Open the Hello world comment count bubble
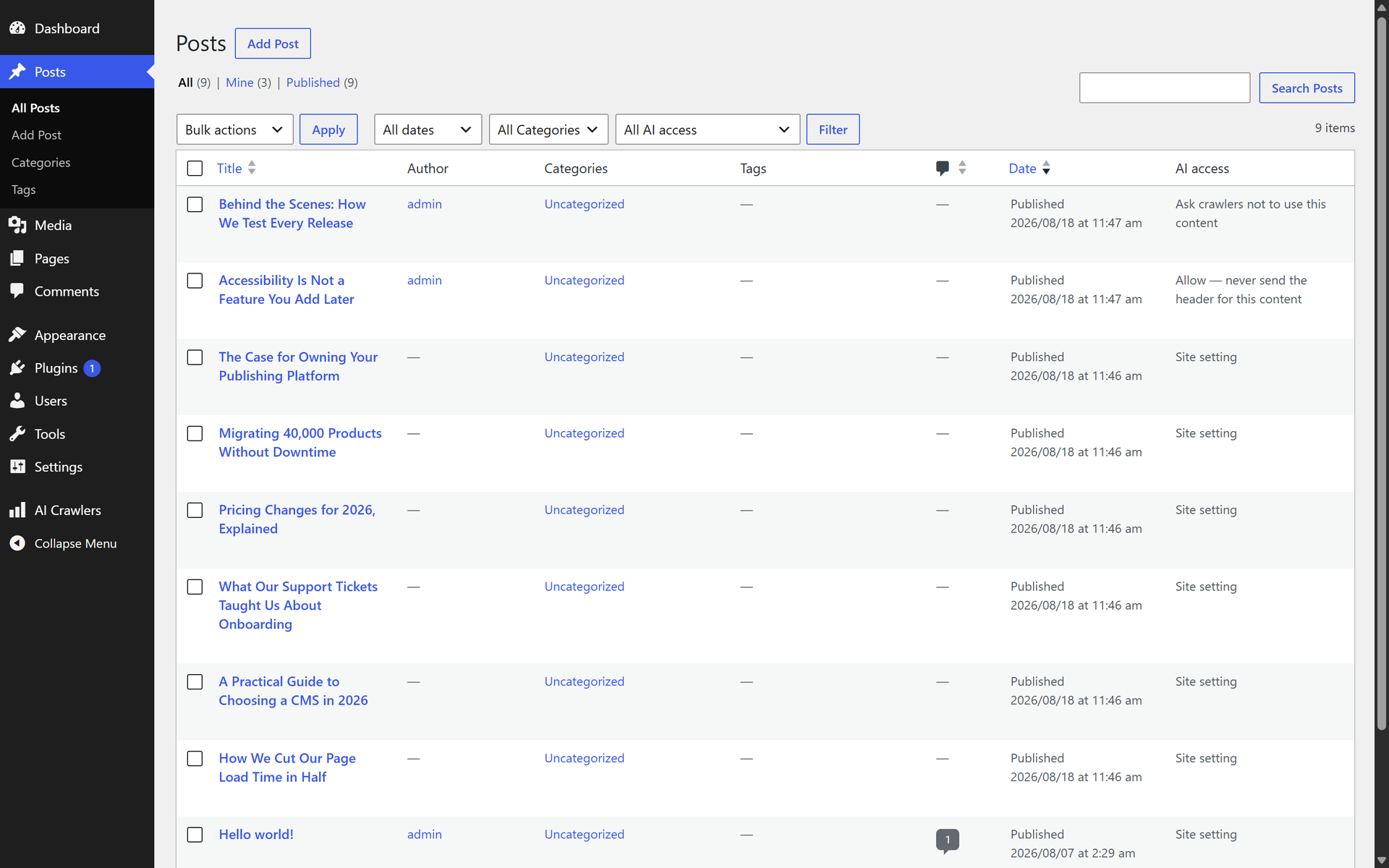This screenshot has height=868, width=1389. (x=947, y=841)
